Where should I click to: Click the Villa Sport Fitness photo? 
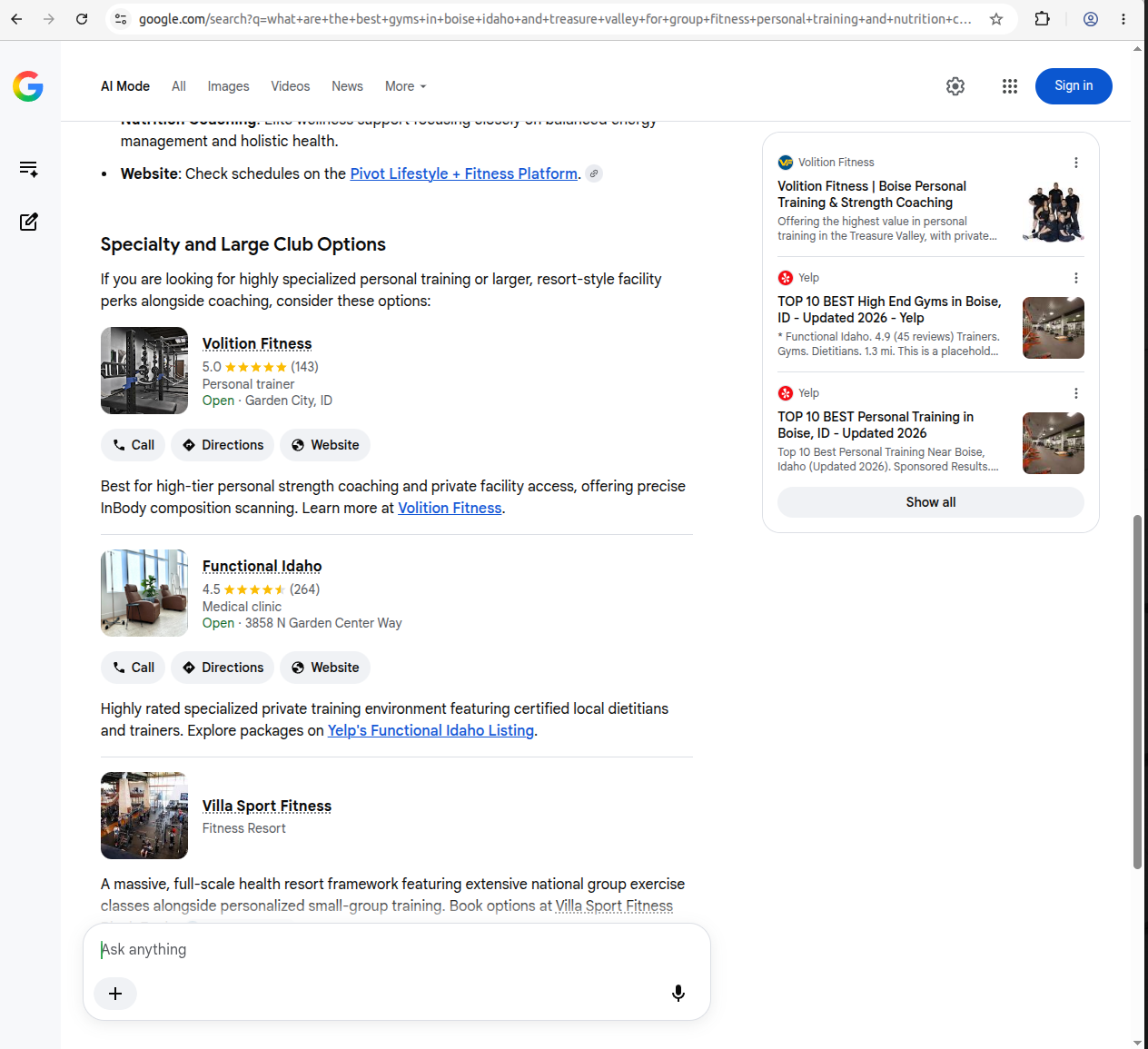point(144,816)
